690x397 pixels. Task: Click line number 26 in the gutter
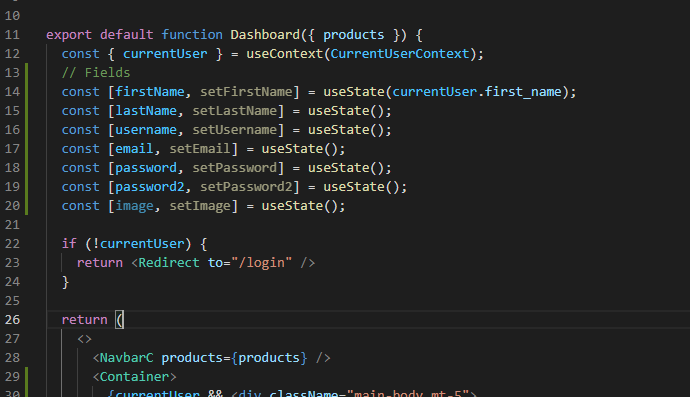(x=12, y=320)
